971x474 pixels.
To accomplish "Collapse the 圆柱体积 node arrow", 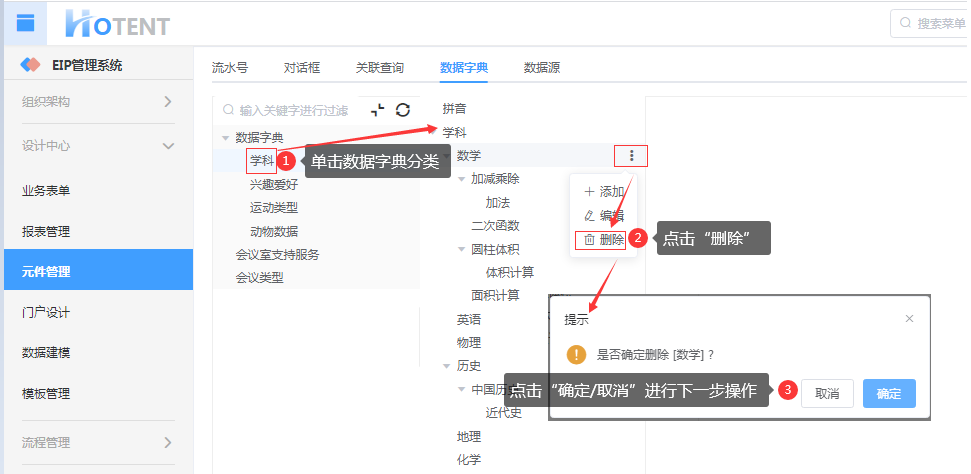I will click(x=461, y=249).
